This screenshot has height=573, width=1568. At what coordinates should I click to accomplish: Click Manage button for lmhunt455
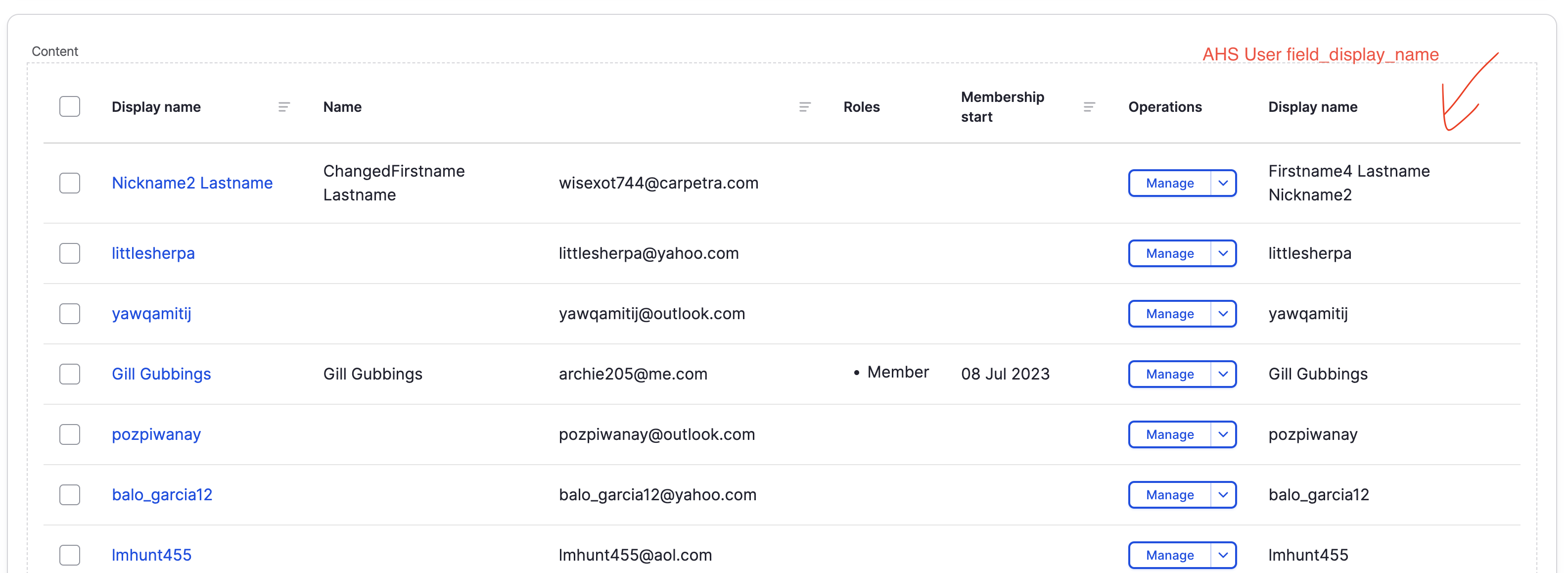1169,555
